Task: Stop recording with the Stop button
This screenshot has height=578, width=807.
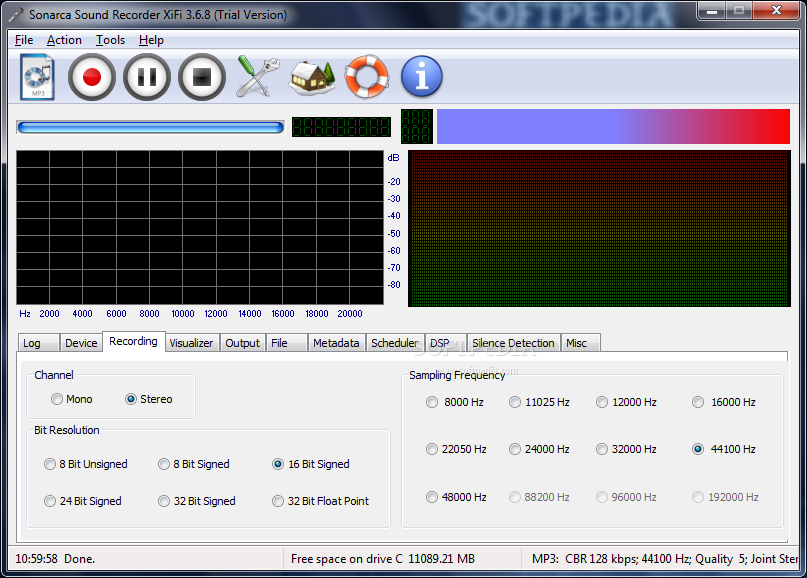Action: tap(202, 77)
